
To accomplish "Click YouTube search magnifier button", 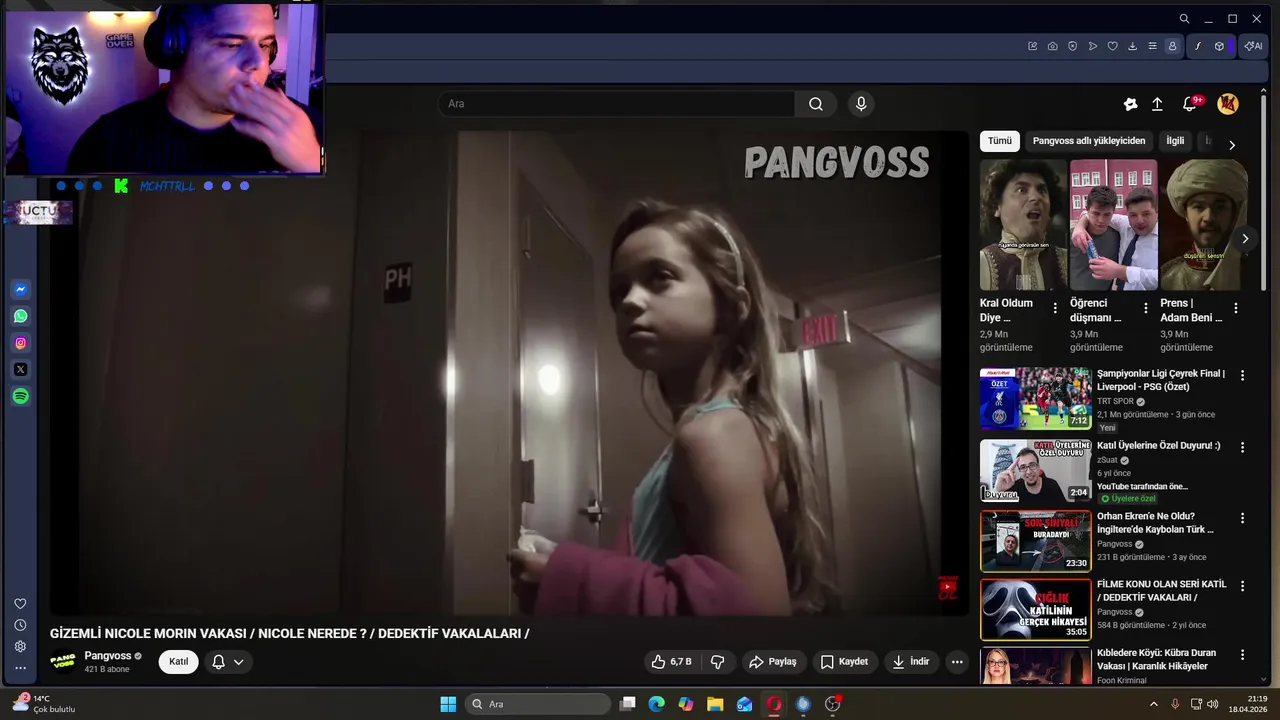I will click(816, 104).
